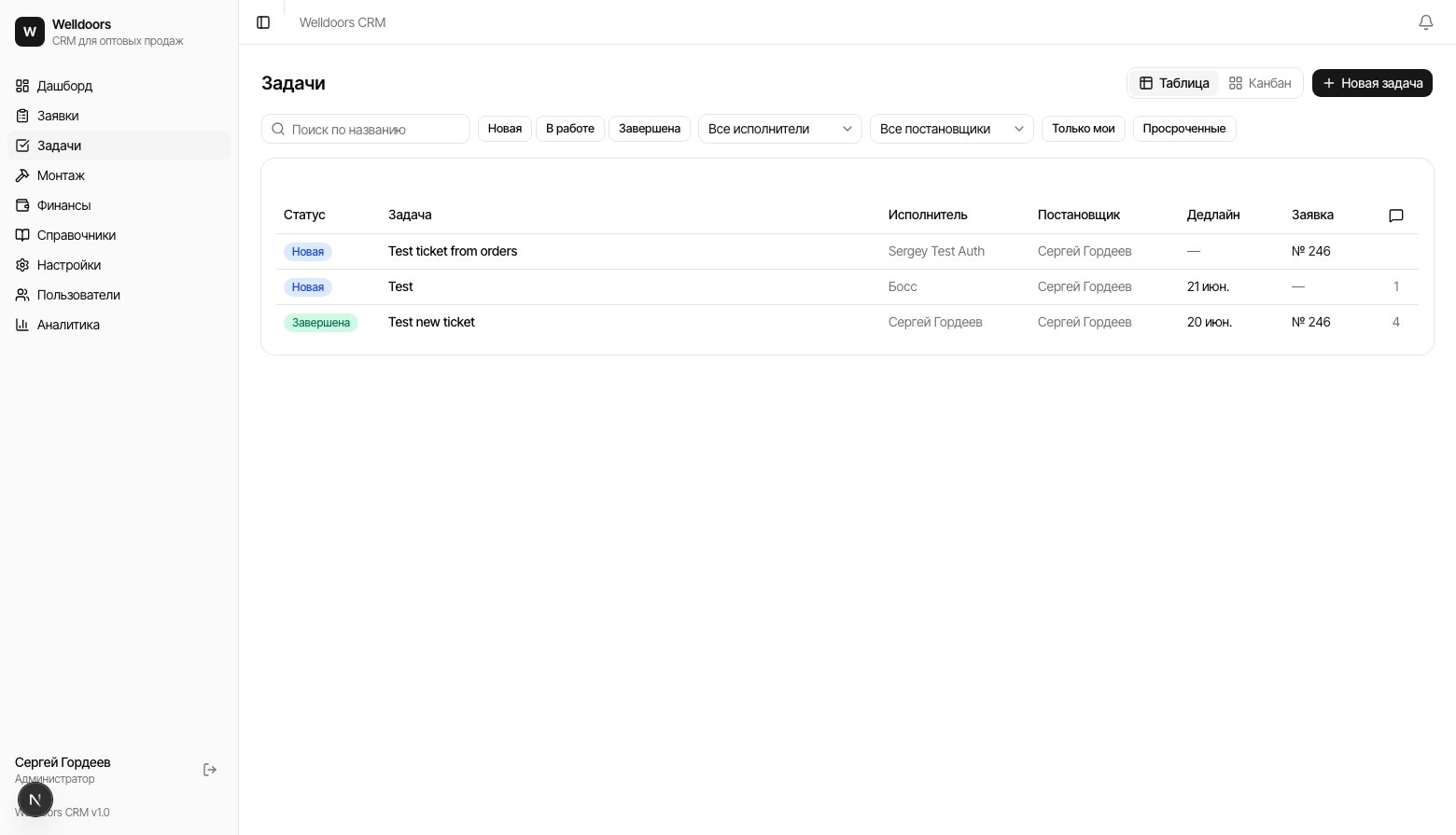Click the comments column header icon
Image resolution: width=1456 pixels, height=835 pixels.
(1396, 216)
